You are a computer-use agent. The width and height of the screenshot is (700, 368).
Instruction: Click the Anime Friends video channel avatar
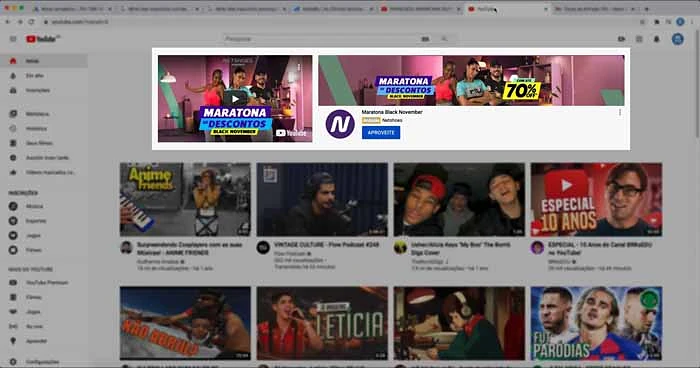(x=127, y=247)
